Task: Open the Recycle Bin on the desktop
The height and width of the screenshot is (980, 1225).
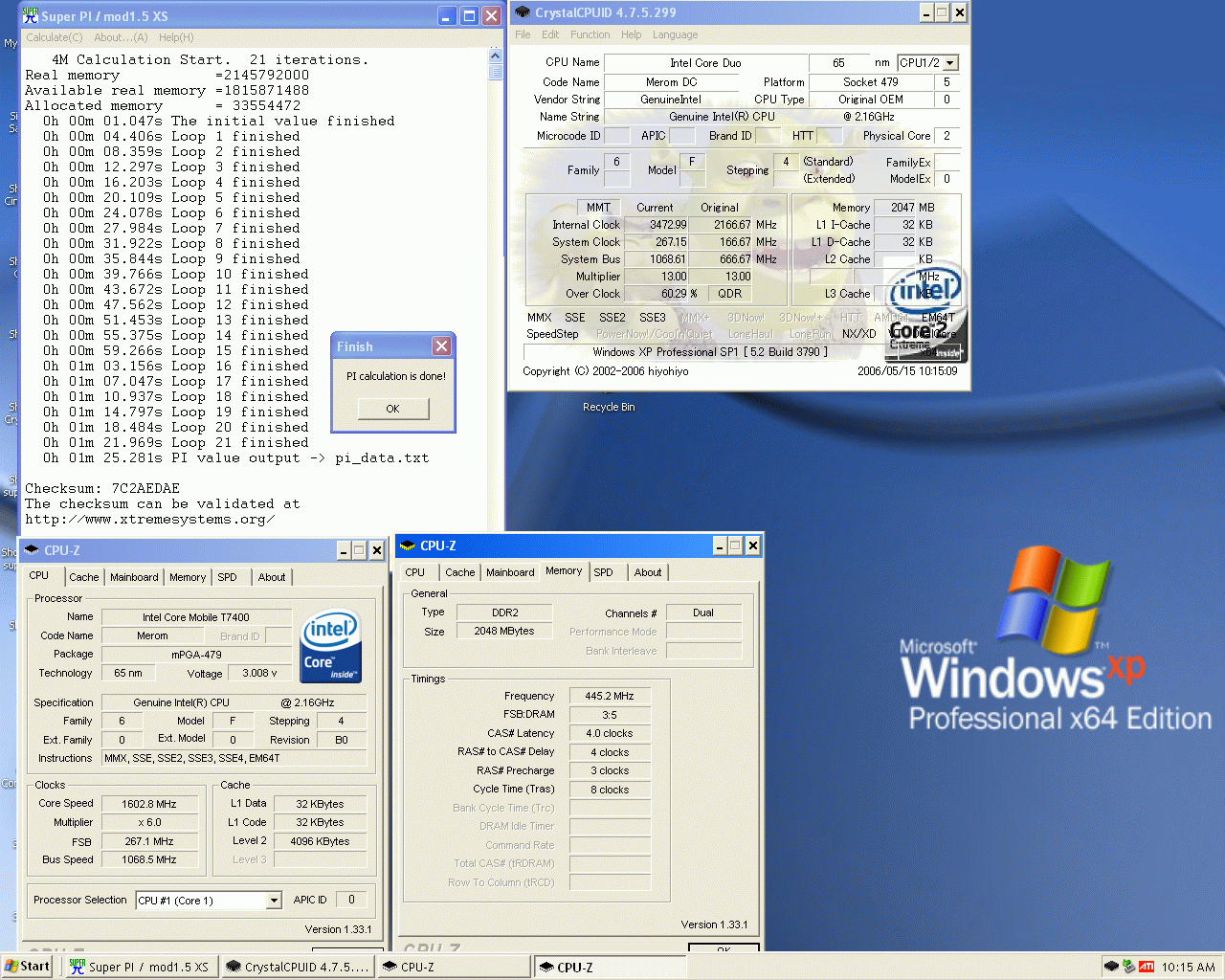Action: (x=609, y=407)
